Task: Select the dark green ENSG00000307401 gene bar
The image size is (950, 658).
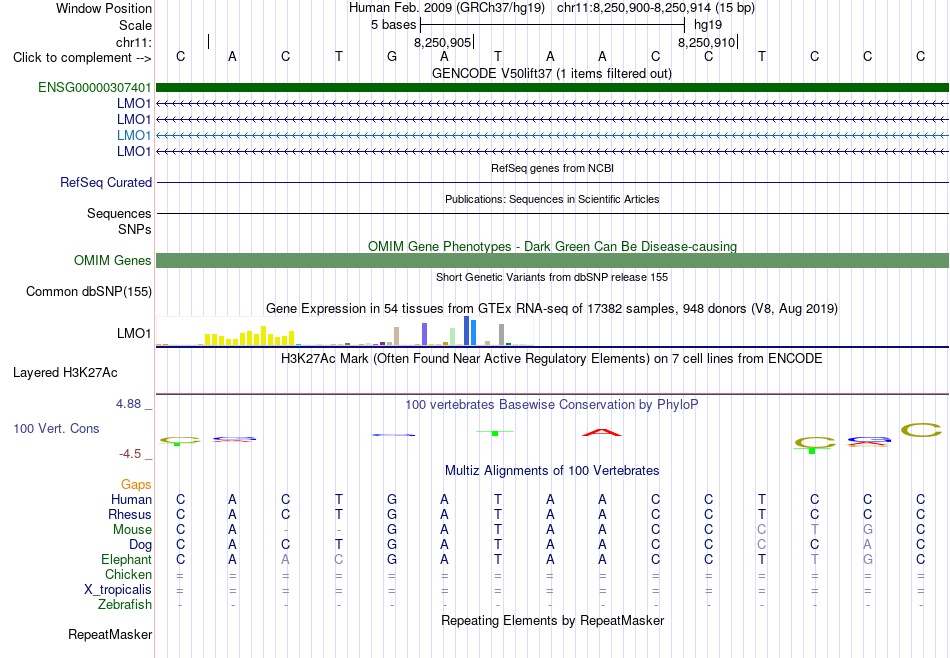Action: (552, 87)
